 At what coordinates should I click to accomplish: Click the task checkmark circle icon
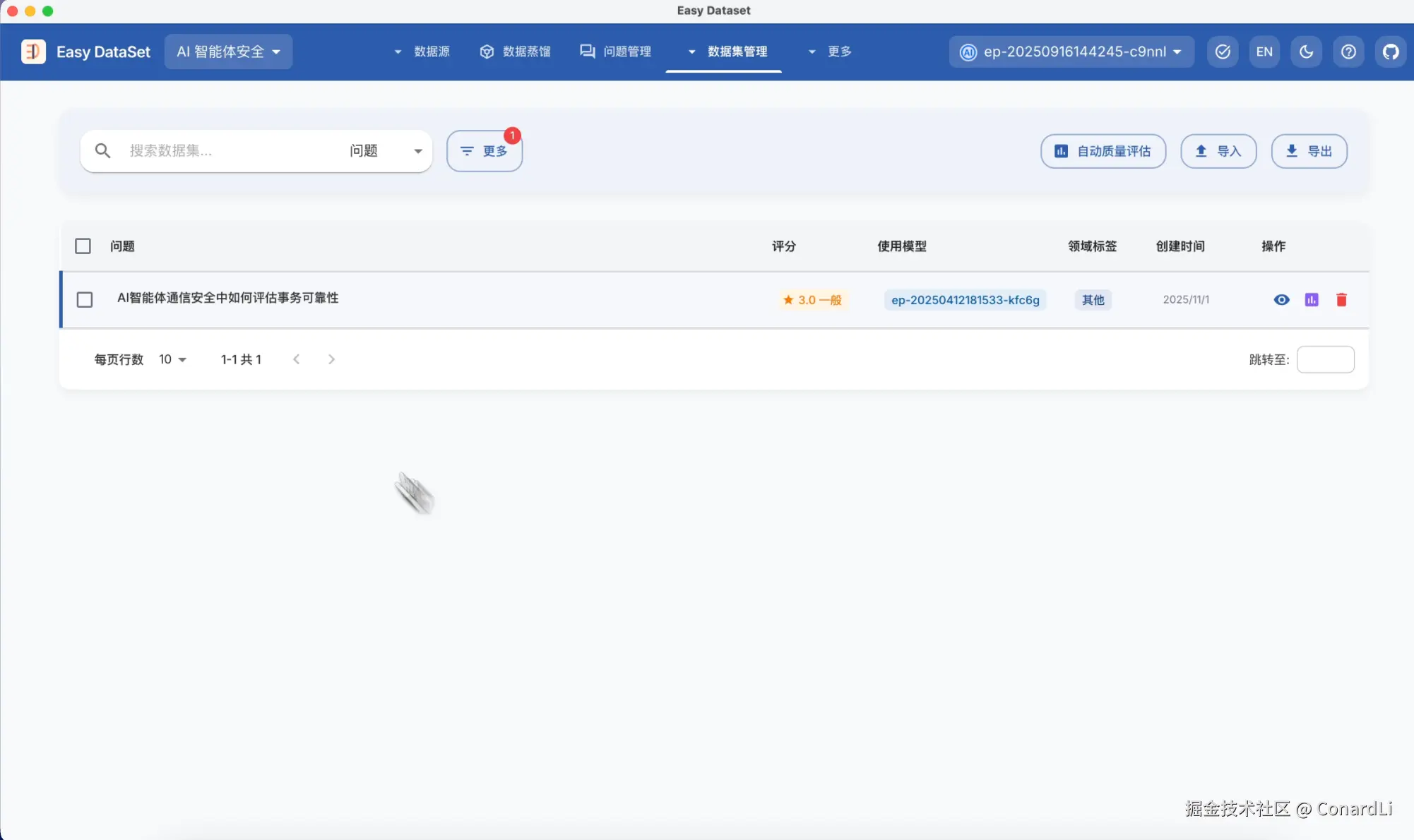click(1223, 52)
